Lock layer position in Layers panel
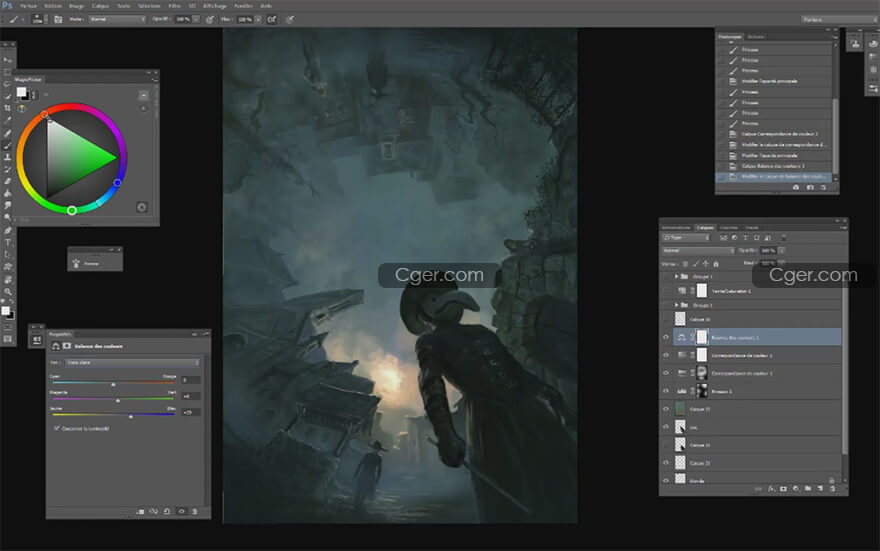This screenshot has height=551, width=880. pos(705,264)
